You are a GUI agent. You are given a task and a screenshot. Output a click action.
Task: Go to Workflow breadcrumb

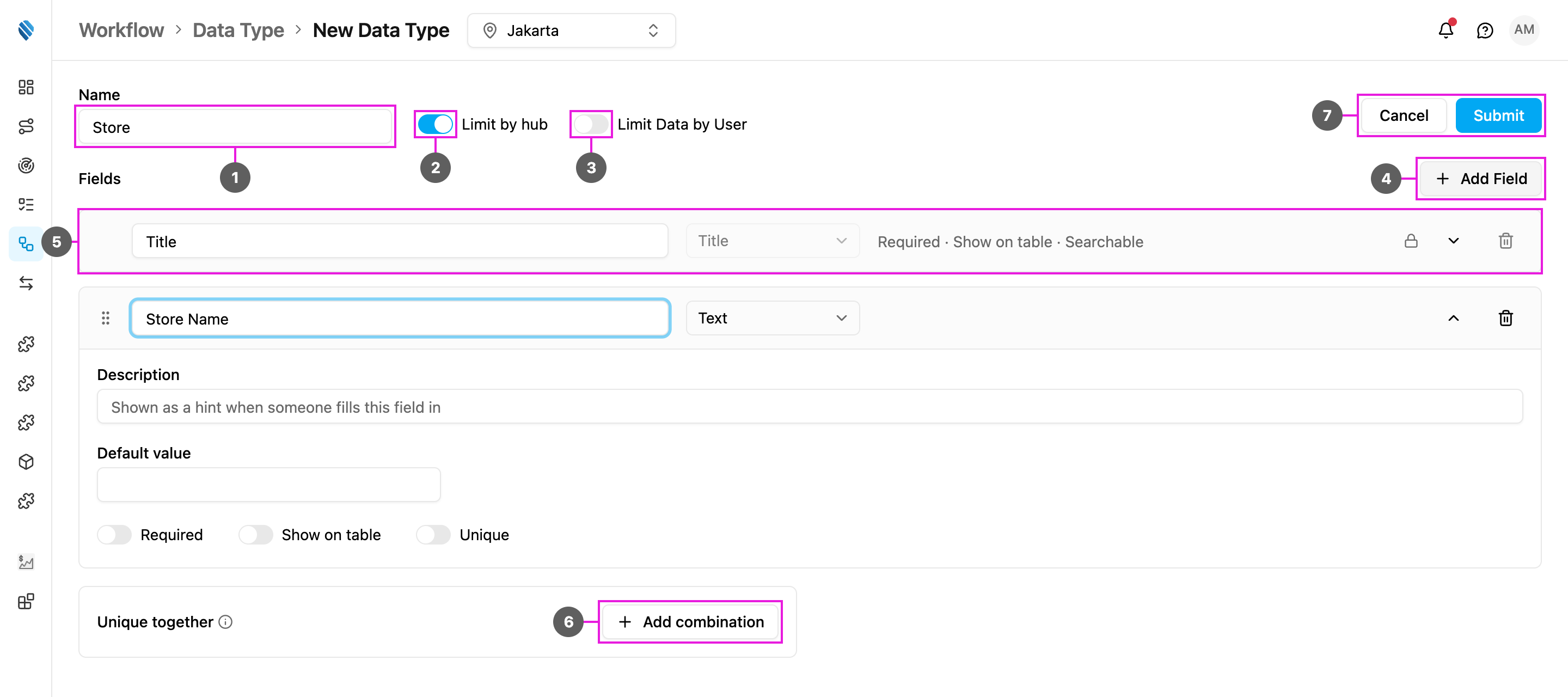(x=121, y=30)
